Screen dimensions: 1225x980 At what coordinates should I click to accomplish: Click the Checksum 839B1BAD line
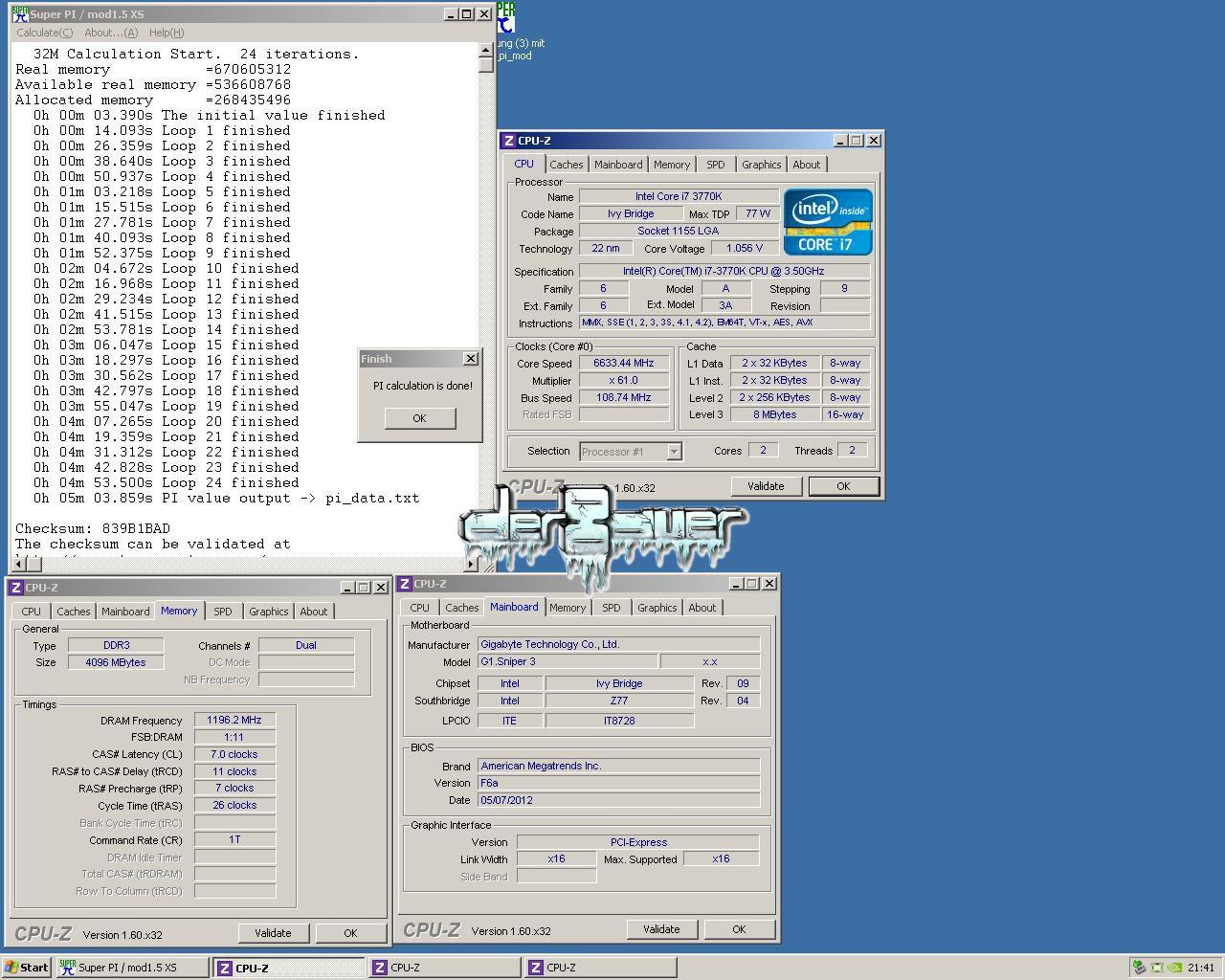pyautogui.click(x=93, y=528)
